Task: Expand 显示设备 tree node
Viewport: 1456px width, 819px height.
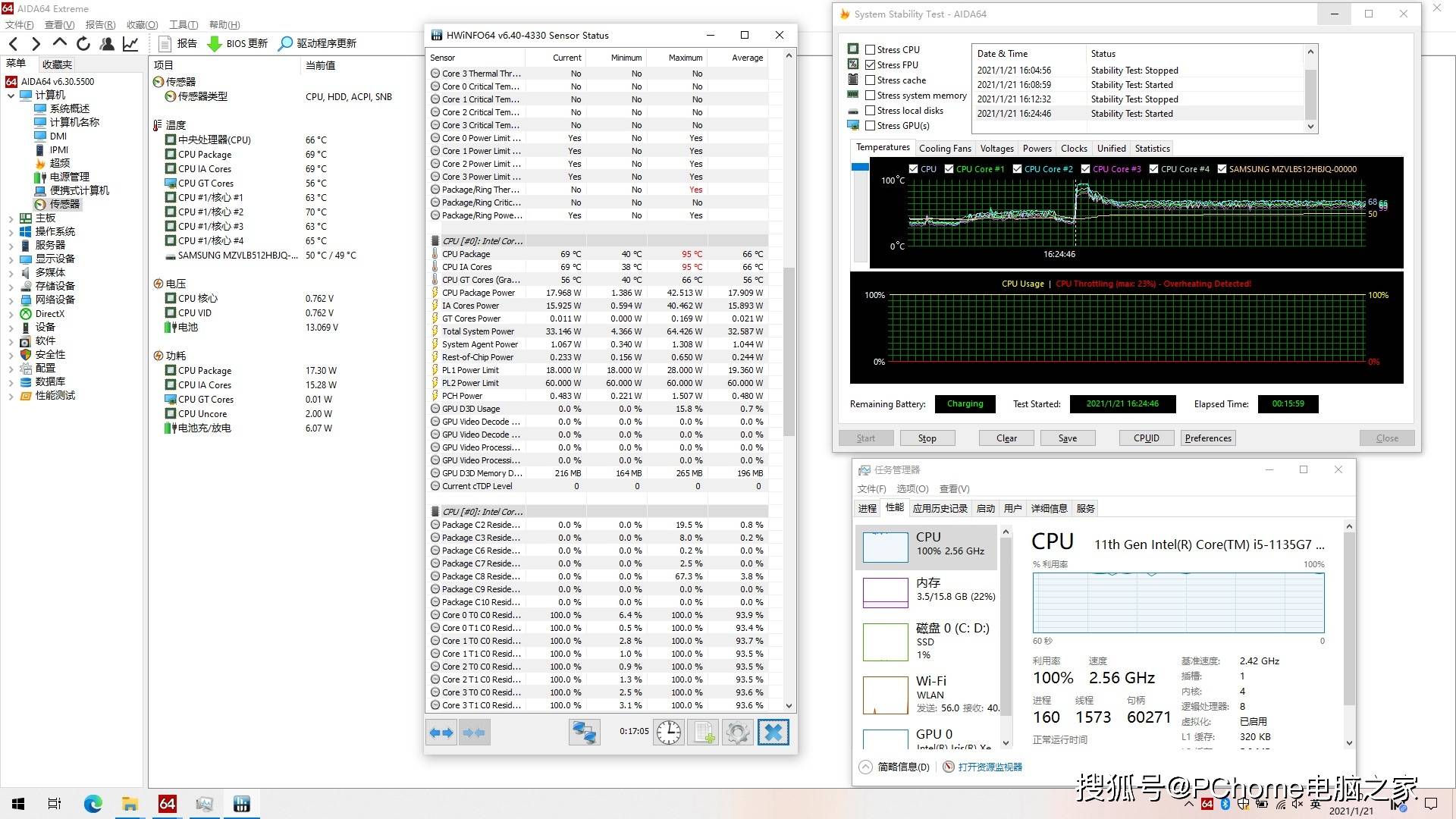Action: 11,259
